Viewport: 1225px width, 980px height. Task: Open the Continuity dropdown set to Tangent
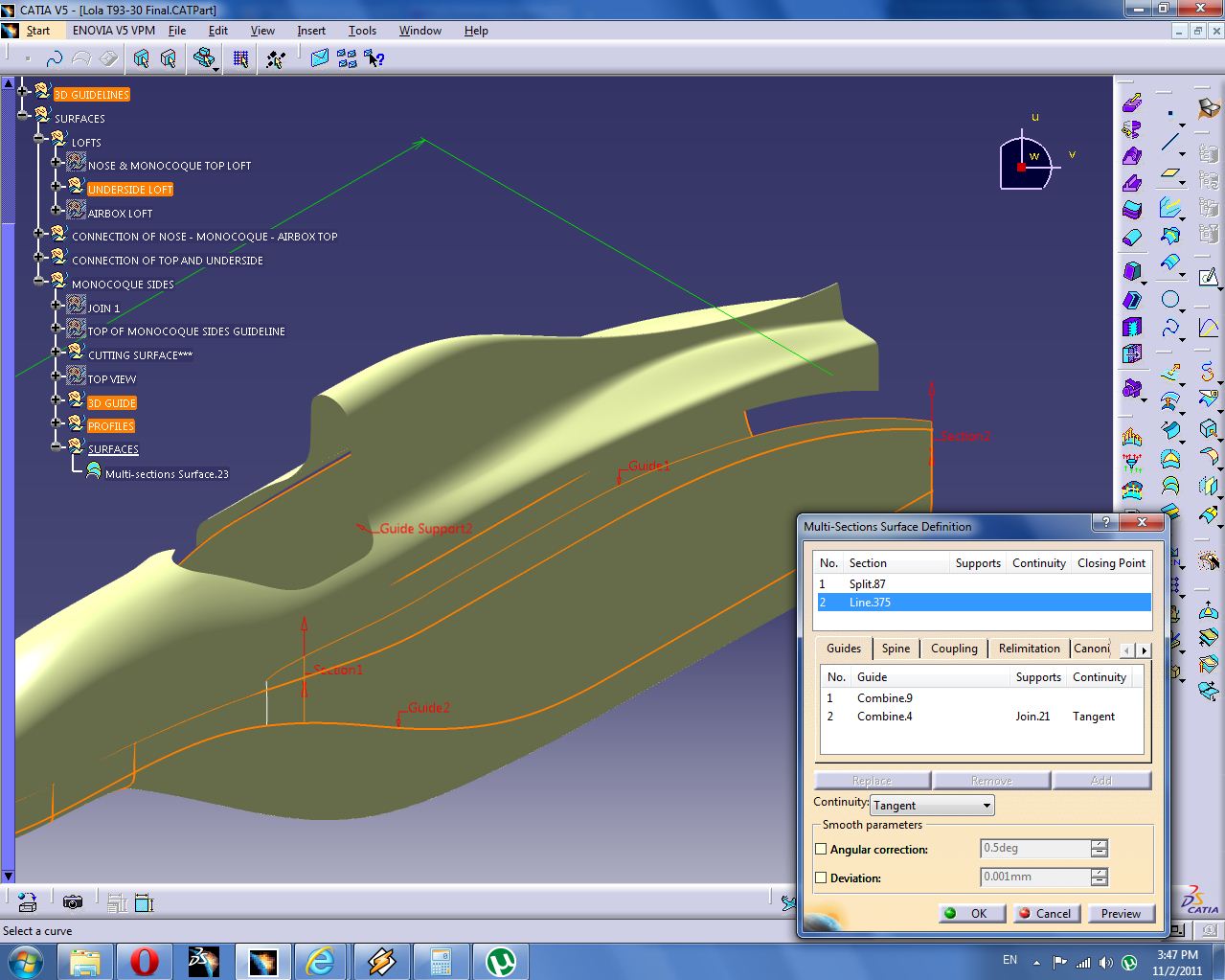930,805
